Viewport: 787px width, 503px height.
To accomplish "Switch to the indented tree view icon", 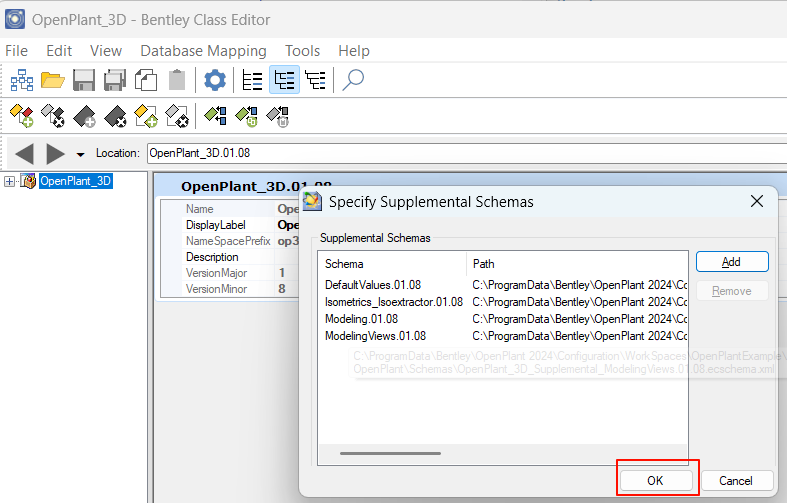I will (x=316, y=80).
